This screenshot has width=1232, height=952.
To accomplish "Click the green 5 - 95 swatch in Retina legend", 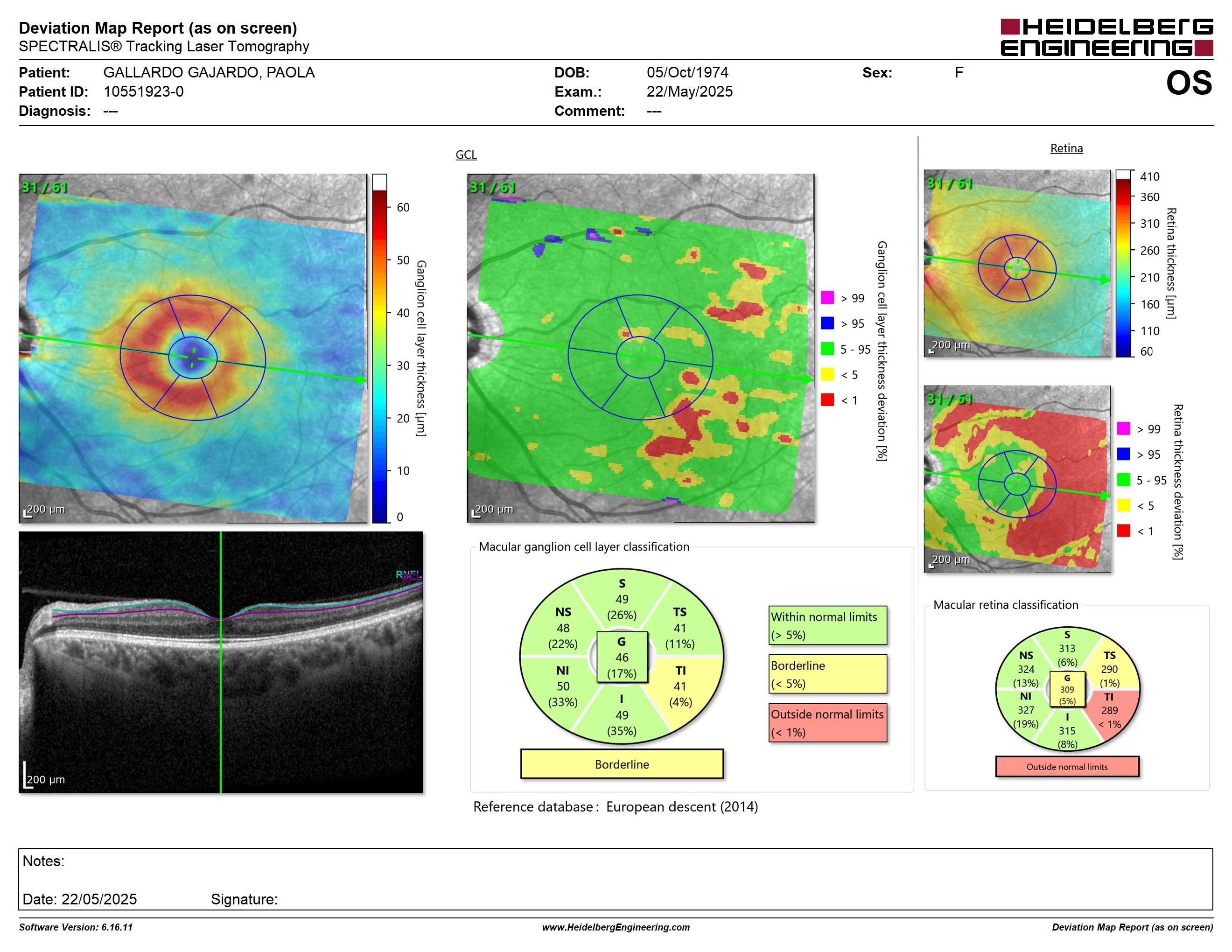I will click(x=1124, y=479).
